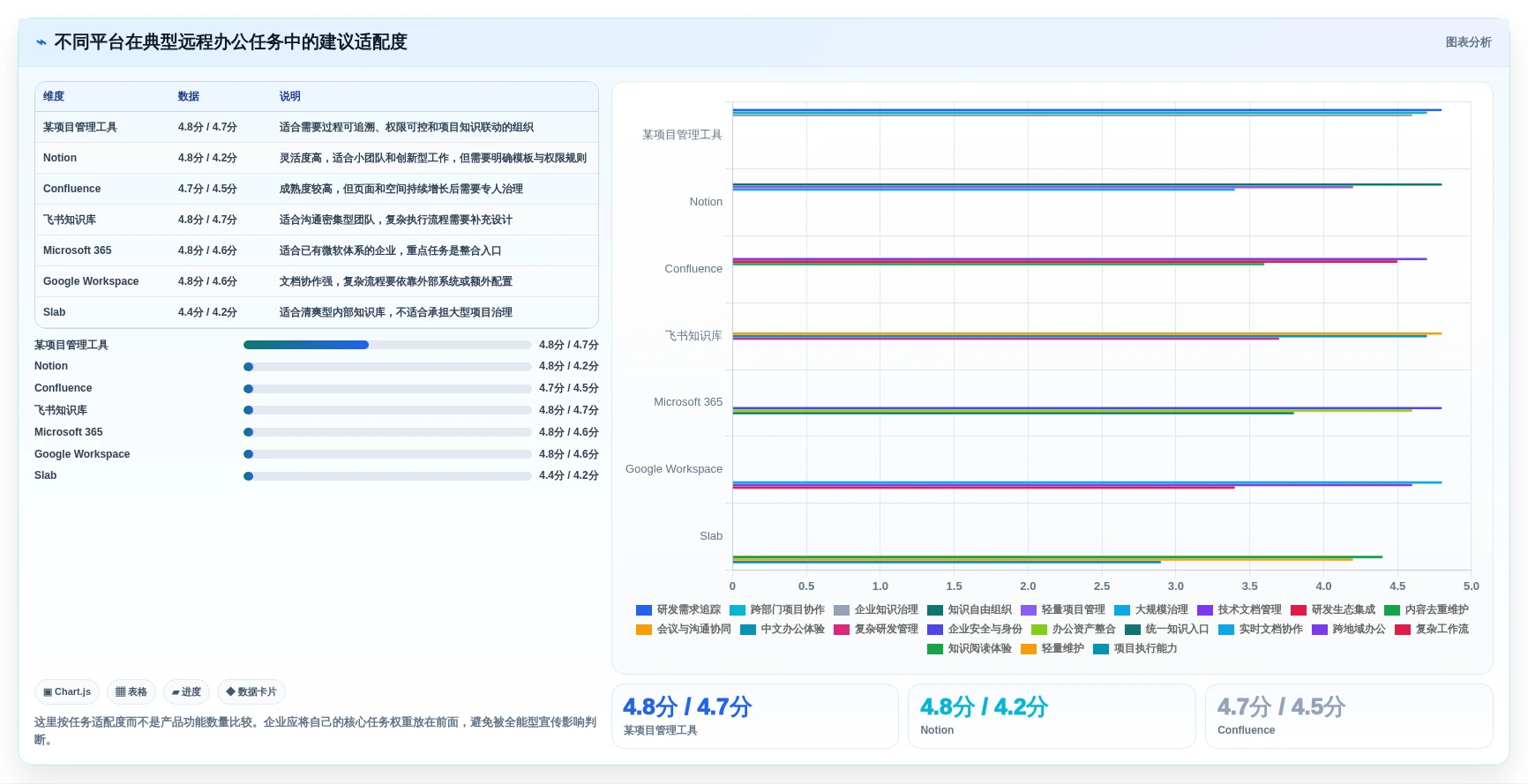
Task: Click the description starting 适合清爽型内部知识库
Action: (x=396, y=312)
